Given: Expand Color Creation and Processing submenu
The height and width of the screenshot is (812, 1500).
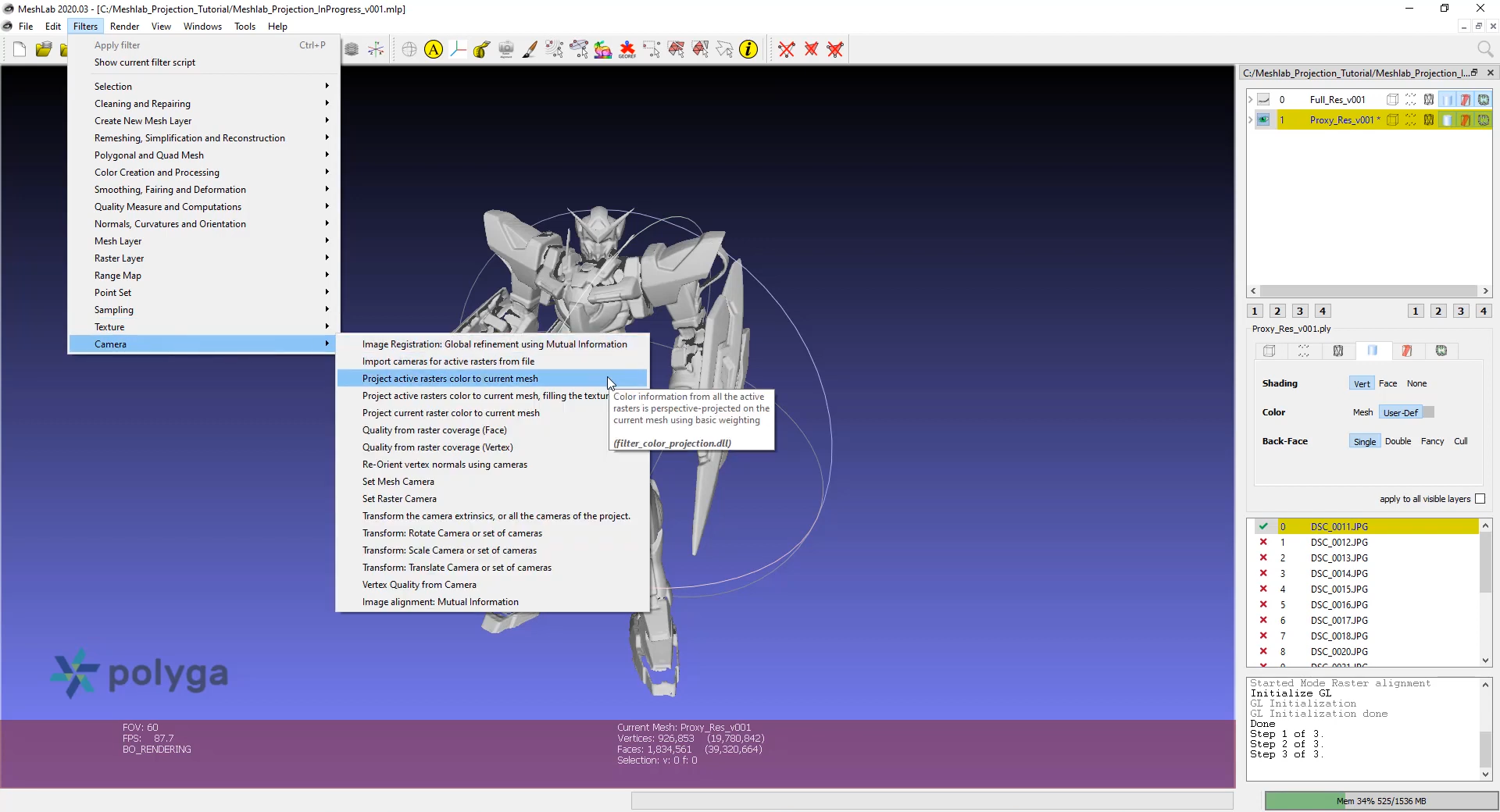Looking at the screenshot, I should coord(203,173).
